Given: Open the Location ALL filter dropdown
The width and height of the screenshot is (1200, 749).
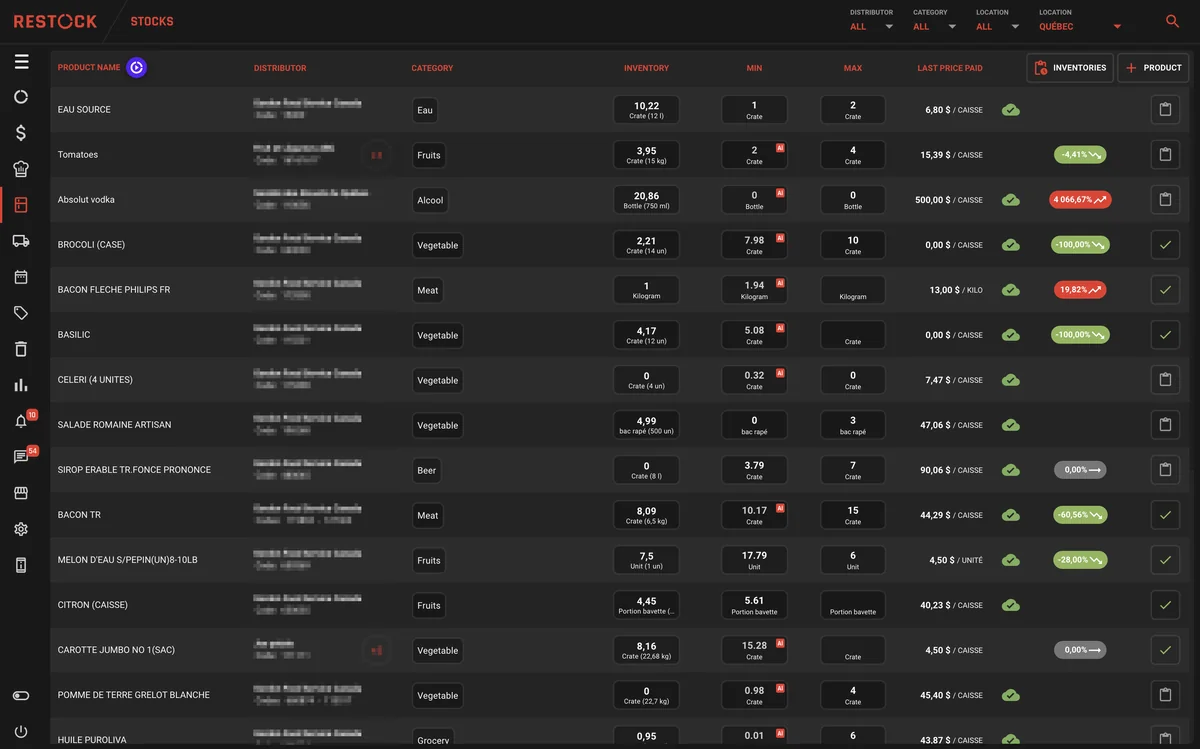Looking at the screenshot, I should click(x=997, y=27).
